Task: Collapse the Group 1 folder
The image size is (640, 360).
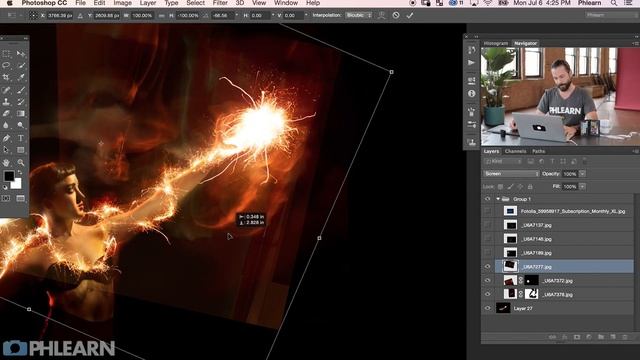Action: (498, 199)
